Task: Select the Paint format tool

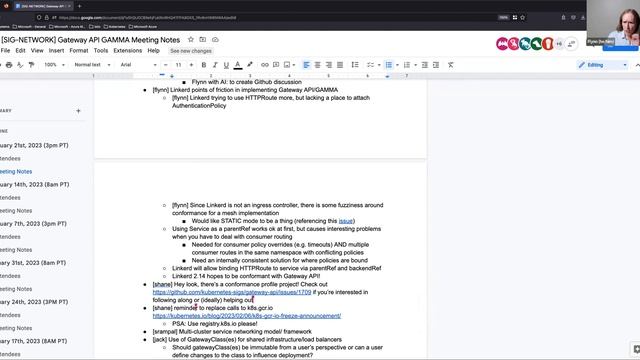Action: (31, 65)
